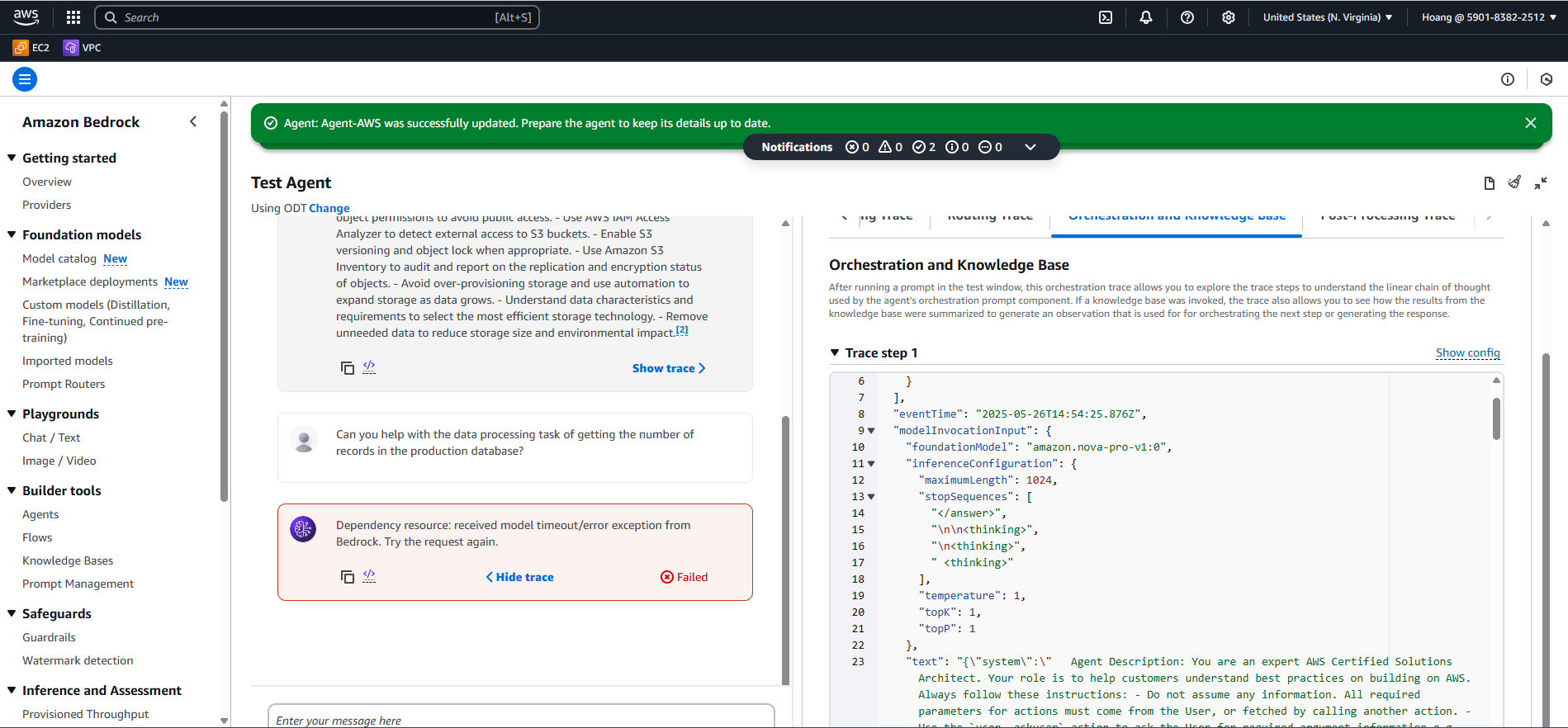The image size is (1568, 728).
Task: Open the info panel icon at top right
Action: (x=1508, y=79)
